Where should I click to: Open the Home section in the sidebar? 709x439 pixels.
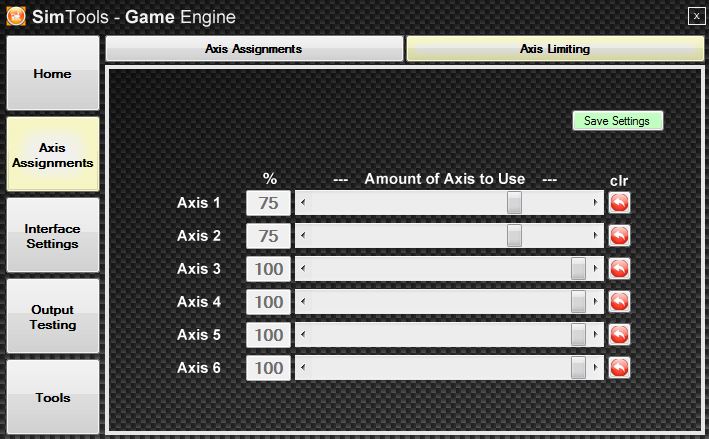[53, 73]
